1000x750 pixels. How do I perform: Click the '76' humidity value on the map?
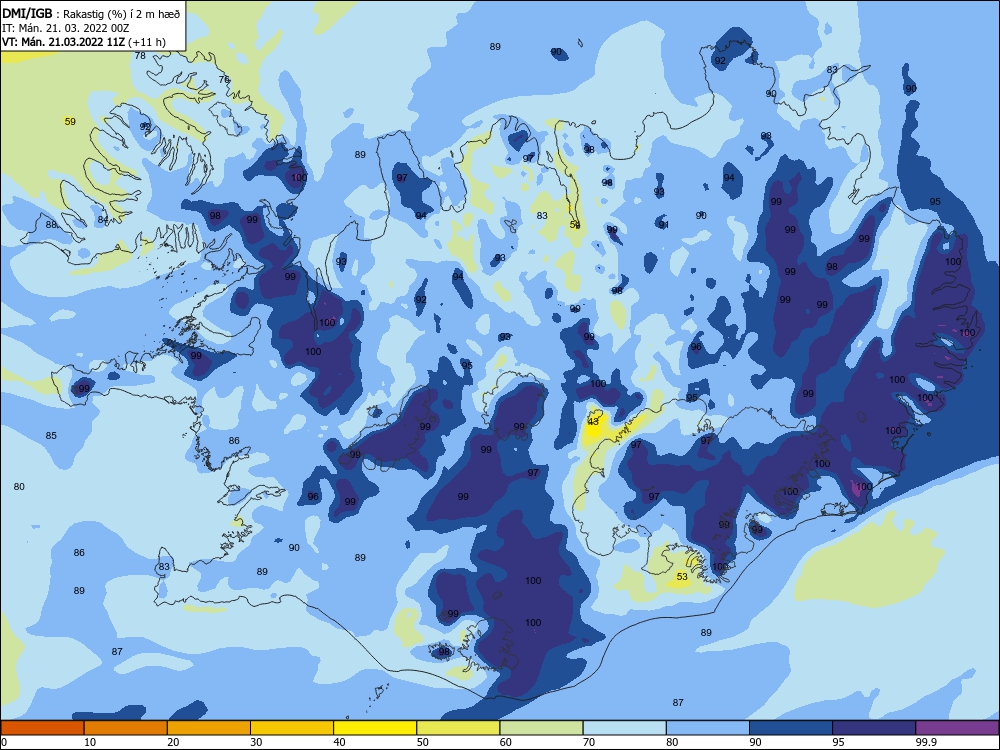(x=224, y=80)
